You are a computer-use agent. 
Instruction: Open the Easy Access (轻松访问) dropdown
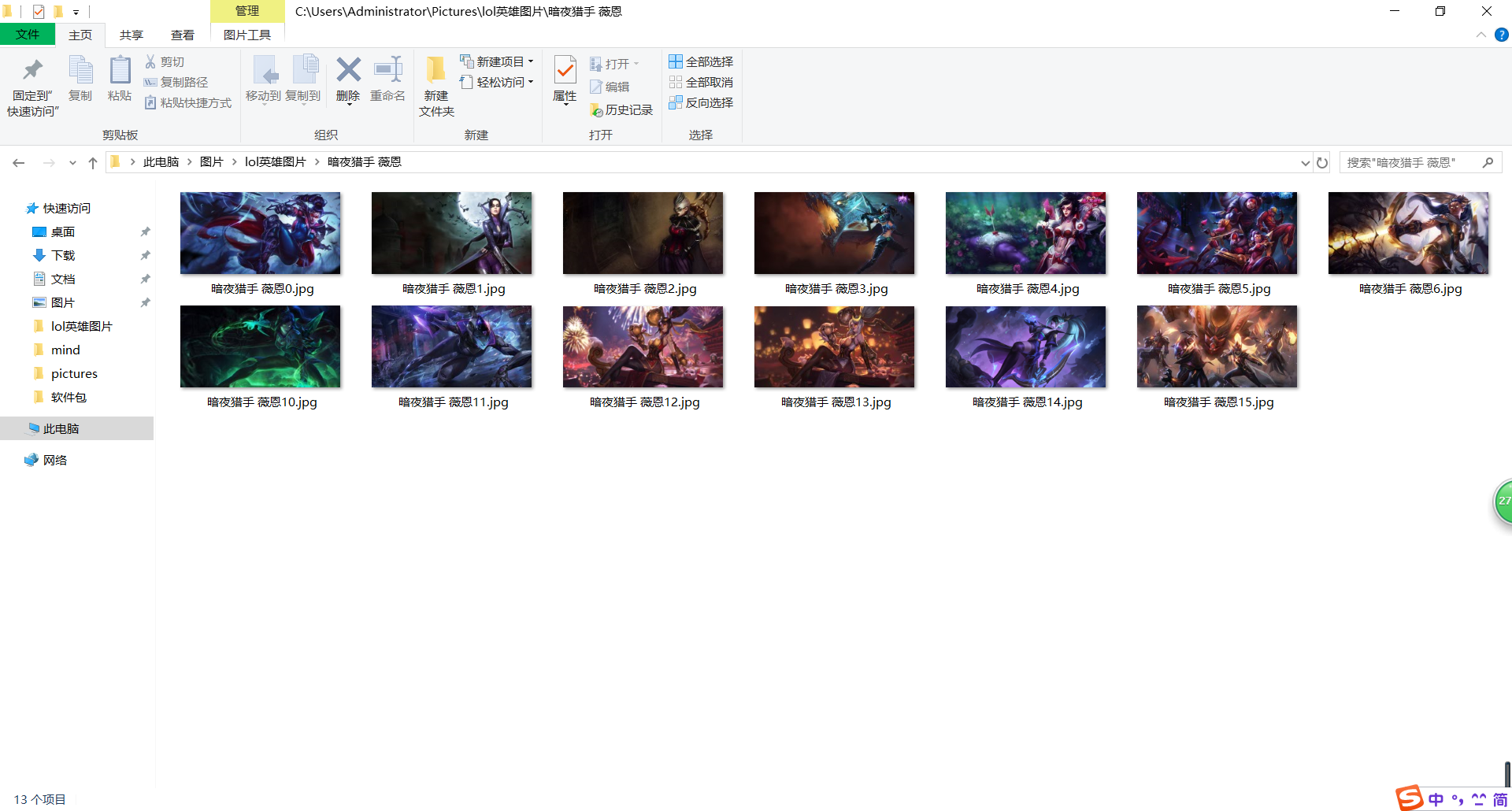tap(497, 82)
